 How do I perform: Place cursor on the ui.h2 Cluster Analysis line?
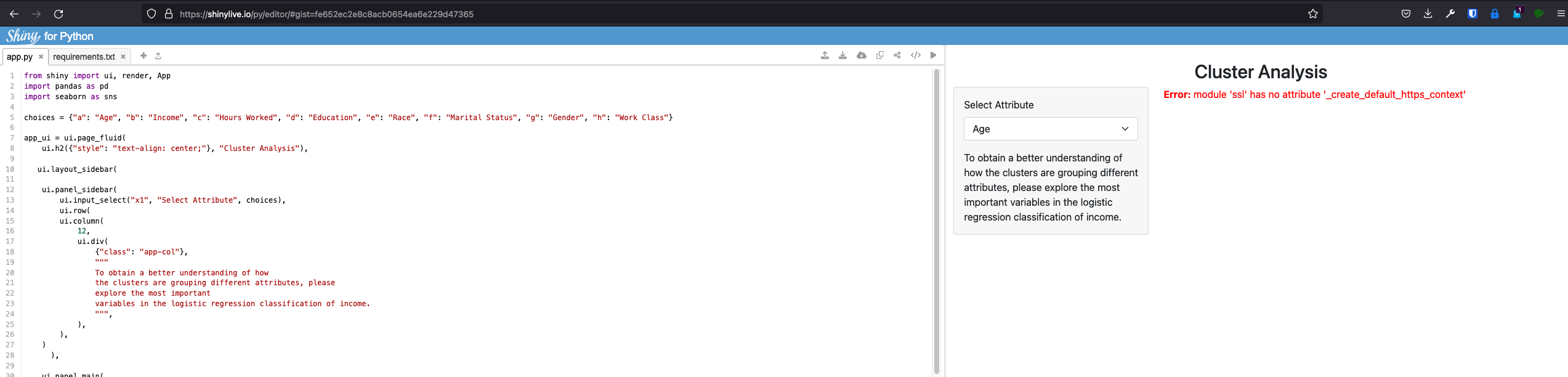(x=175, y=148)
